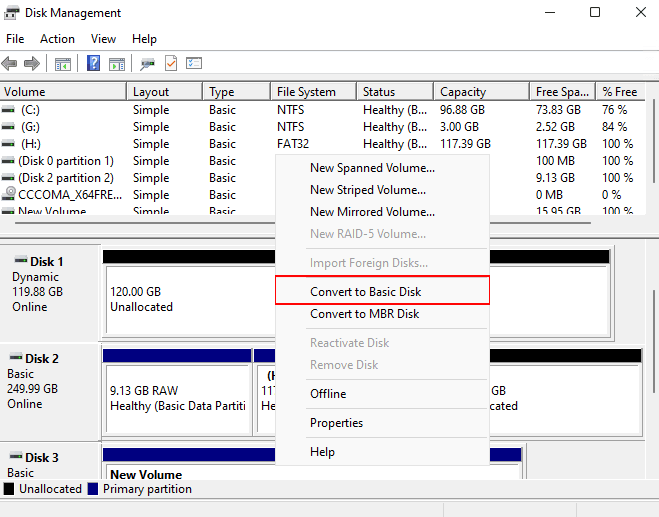Select Convert to MBR Disk option
Screen dimensions: 659x517
point(364,314)
